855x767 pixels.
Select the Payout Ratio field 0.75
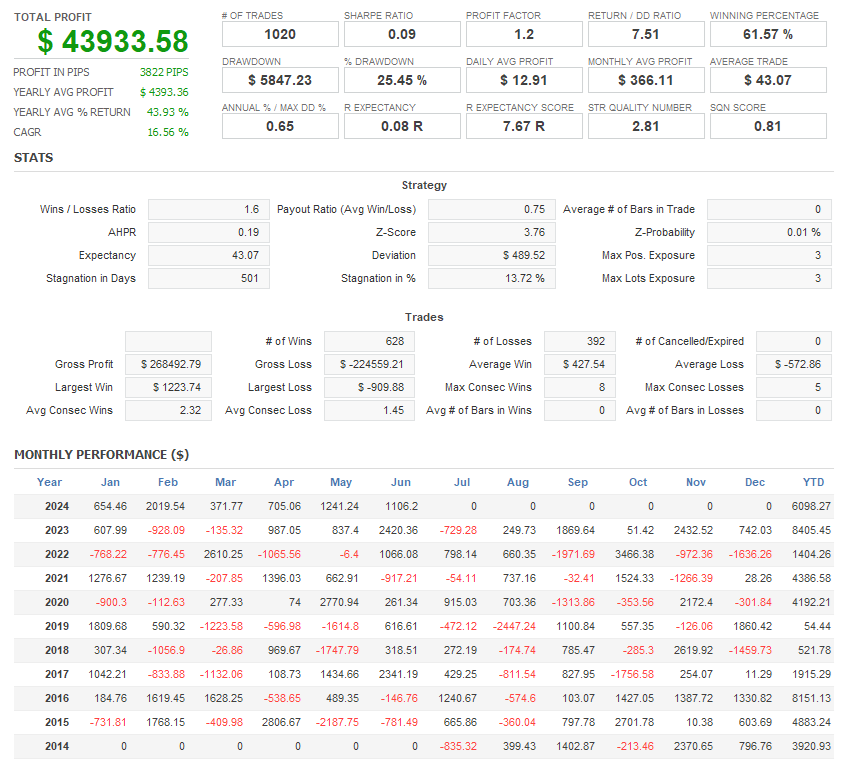pos(492,209)
